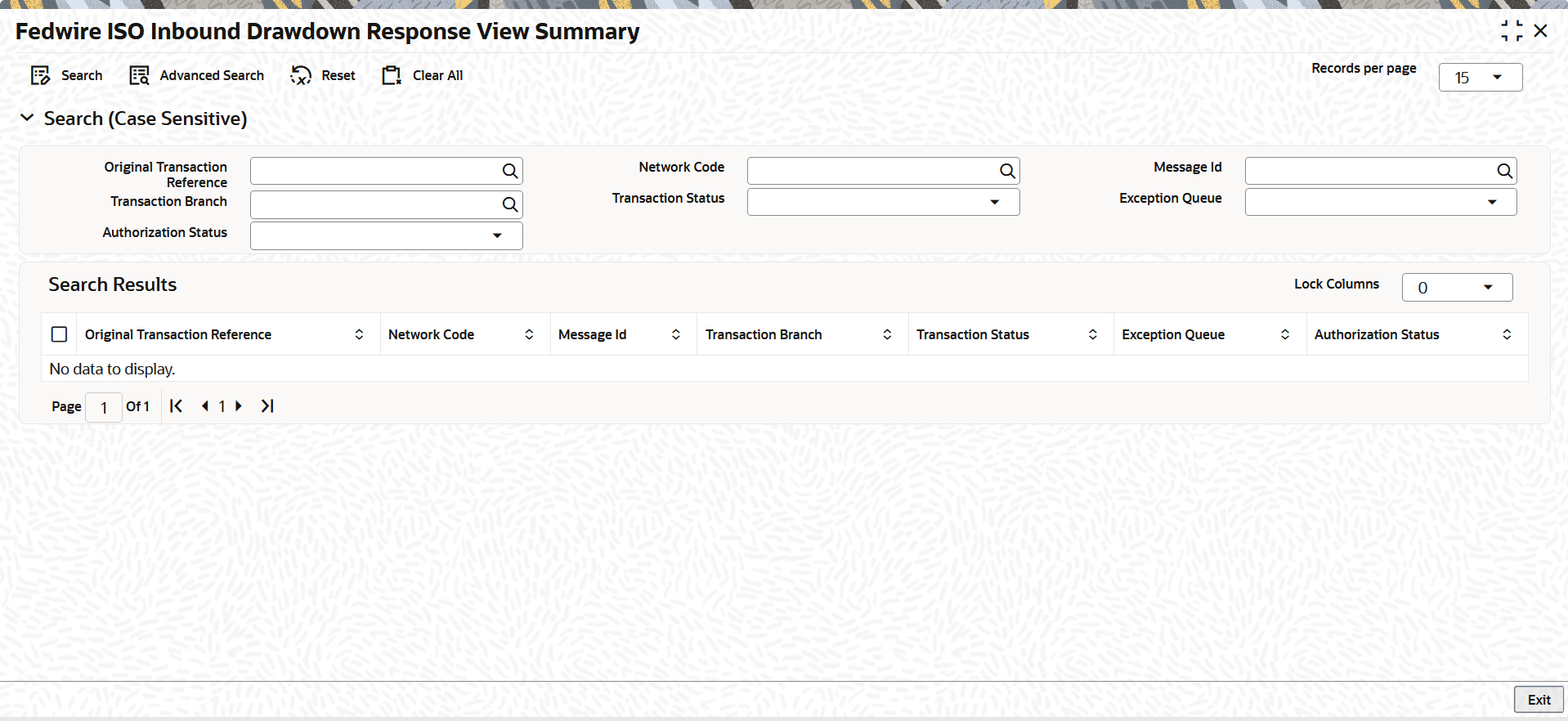Sort by Message Id column

(676, 334)
